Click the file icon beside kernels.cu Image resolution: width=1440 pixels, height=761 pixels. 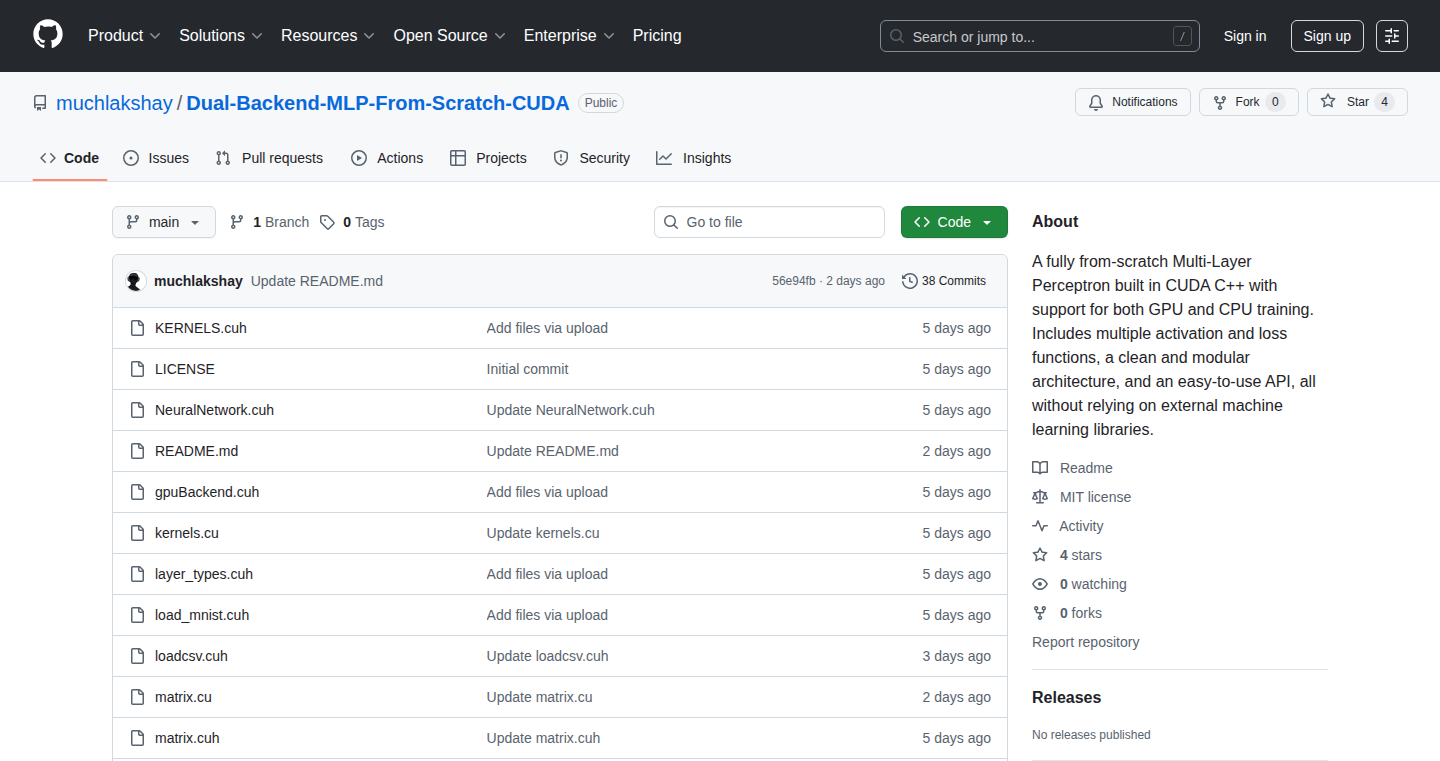click(137, 533)
